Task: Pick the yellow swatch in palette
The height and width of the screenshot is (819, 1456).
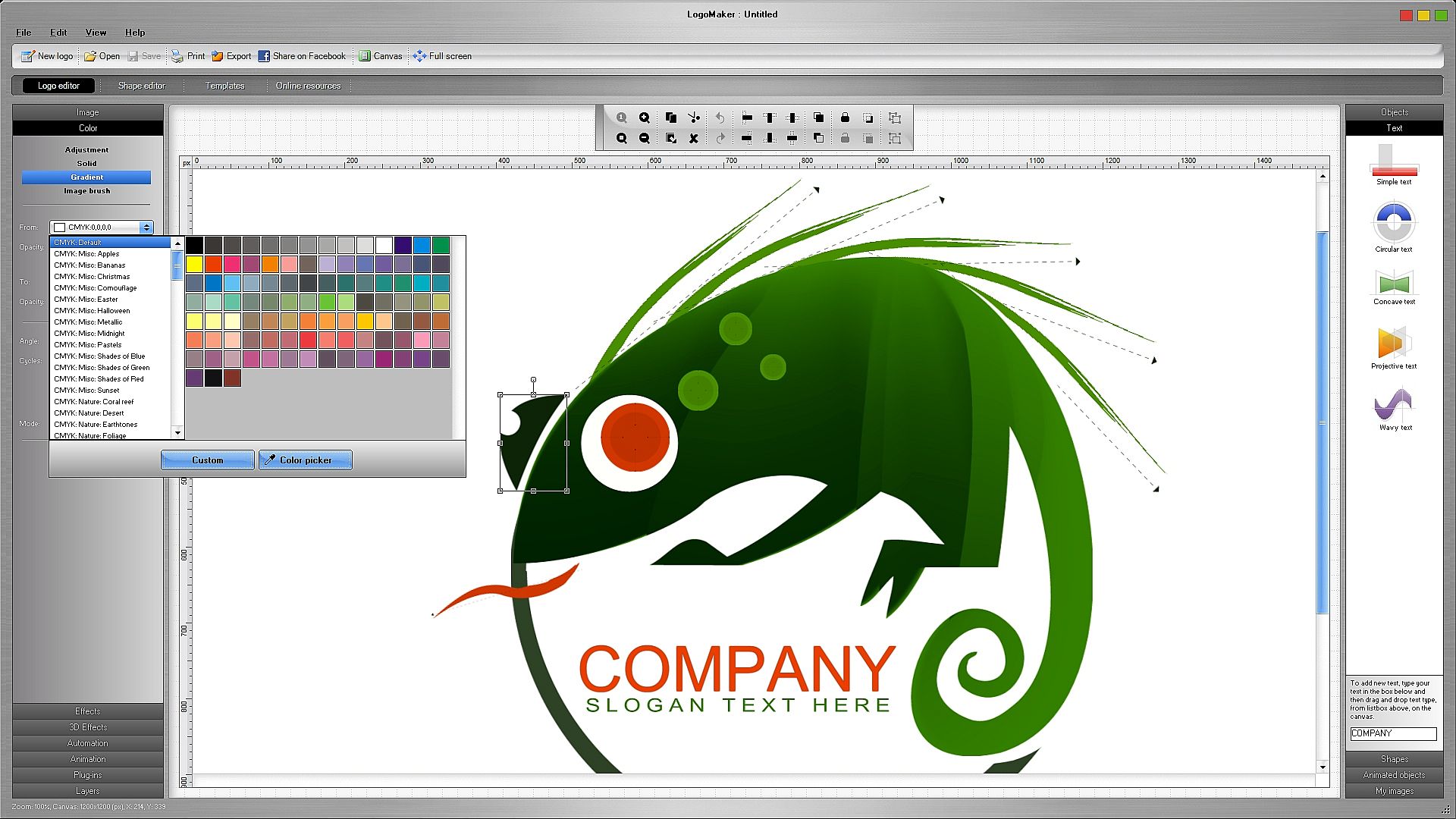Action: [194, 264]
